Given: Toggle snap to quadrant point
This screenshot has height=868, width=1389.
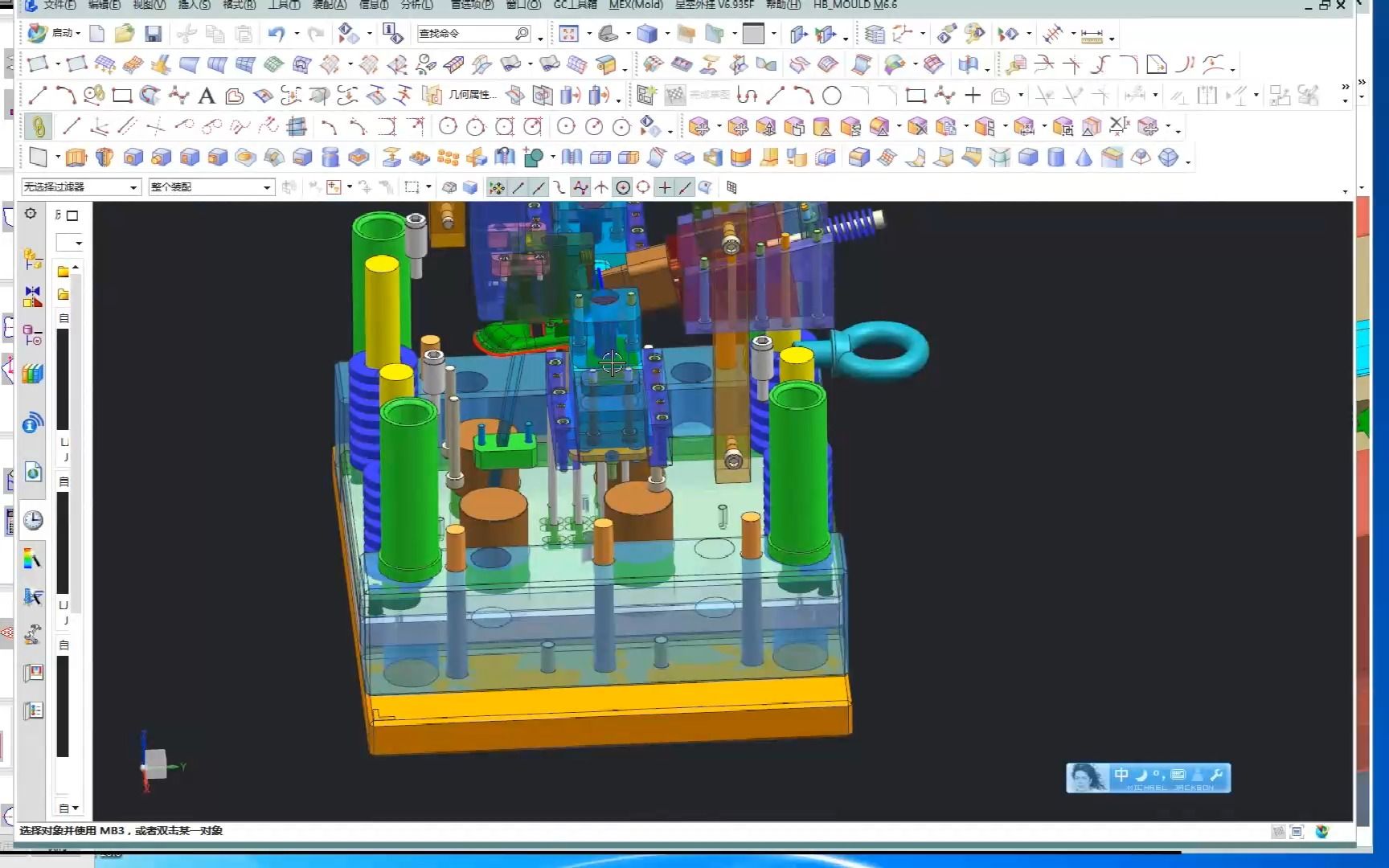Looking at the screenshot, I should point(643,187).
